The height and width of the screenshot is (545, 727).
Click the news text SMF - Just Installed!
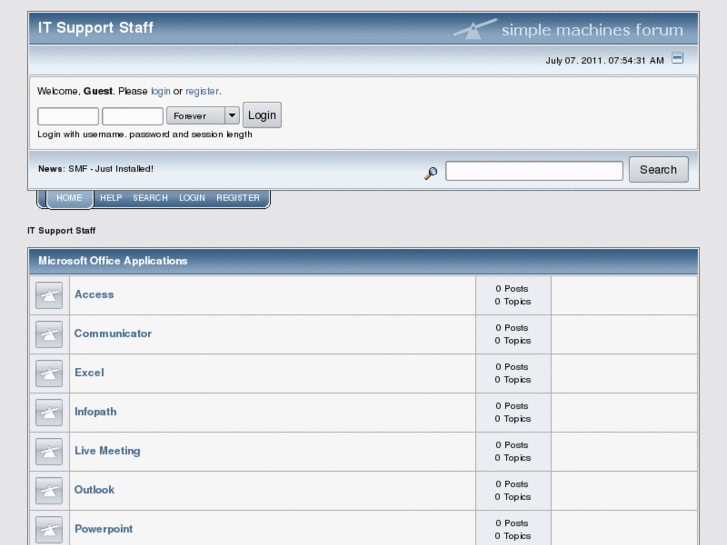111,169
